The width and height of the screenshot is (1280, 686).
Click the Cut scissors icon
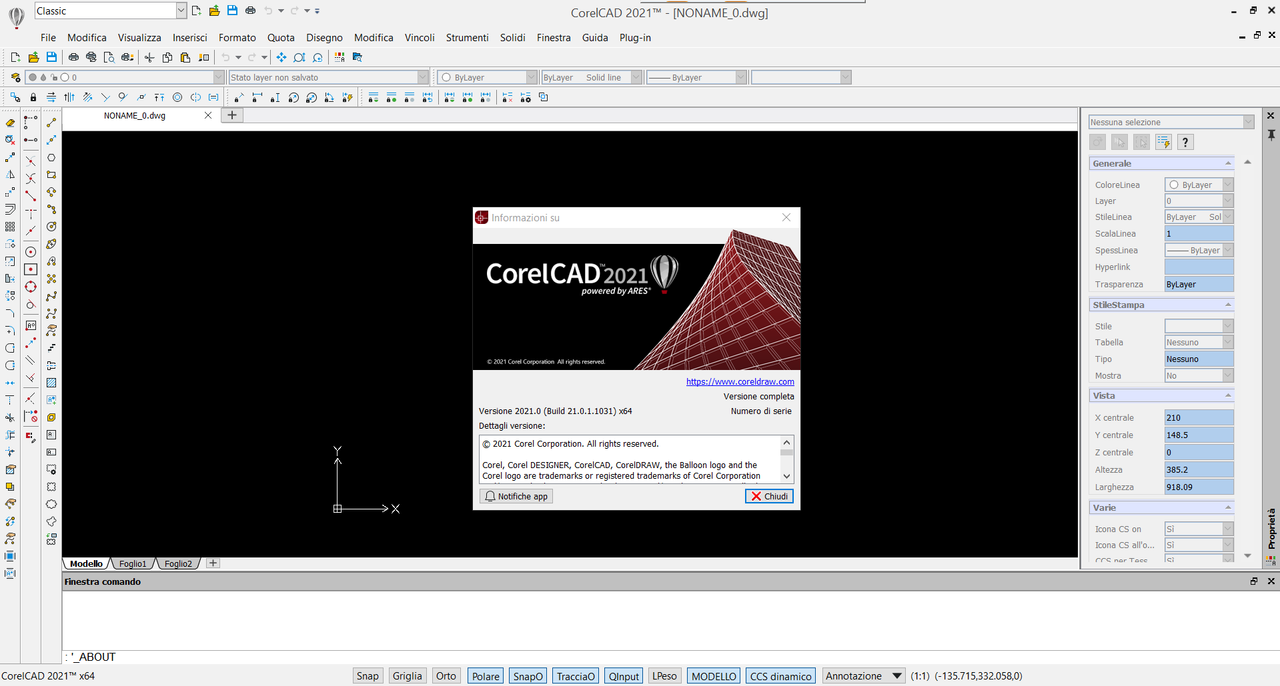149,57
